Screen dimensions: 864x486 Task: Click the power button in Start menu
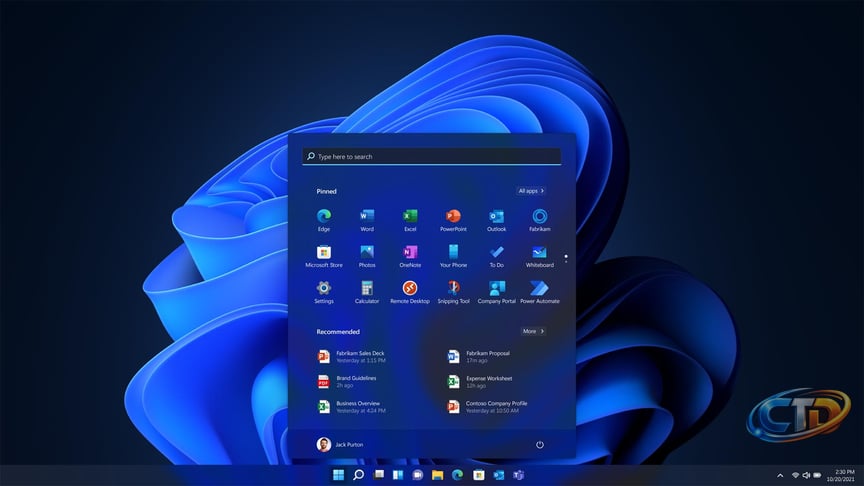pos(539,445)
